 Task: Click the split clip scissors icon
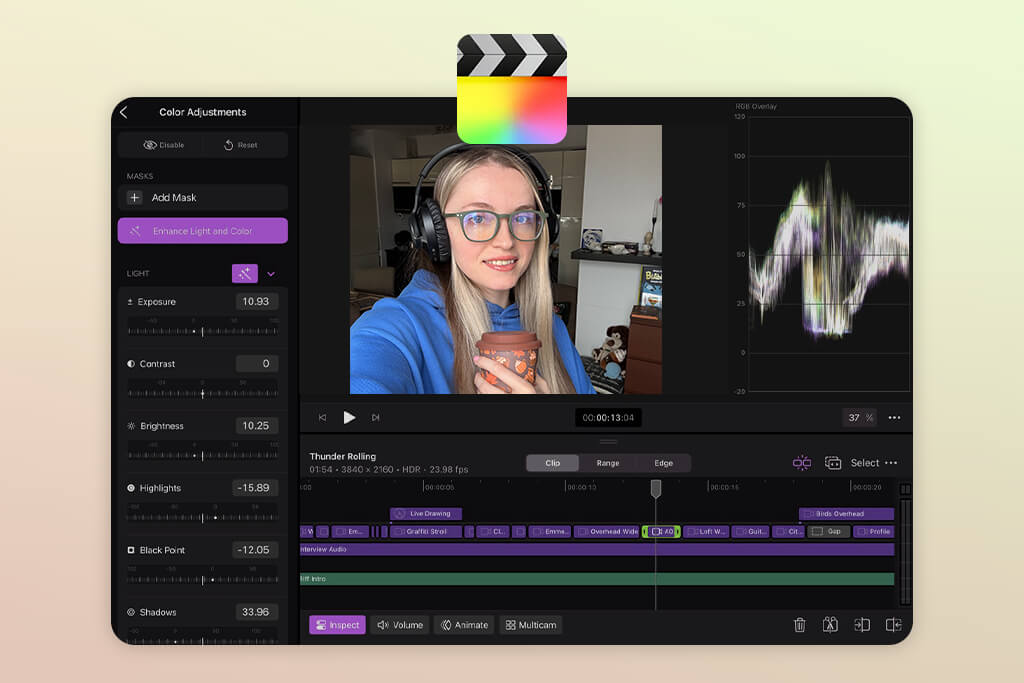click(830, 625)
